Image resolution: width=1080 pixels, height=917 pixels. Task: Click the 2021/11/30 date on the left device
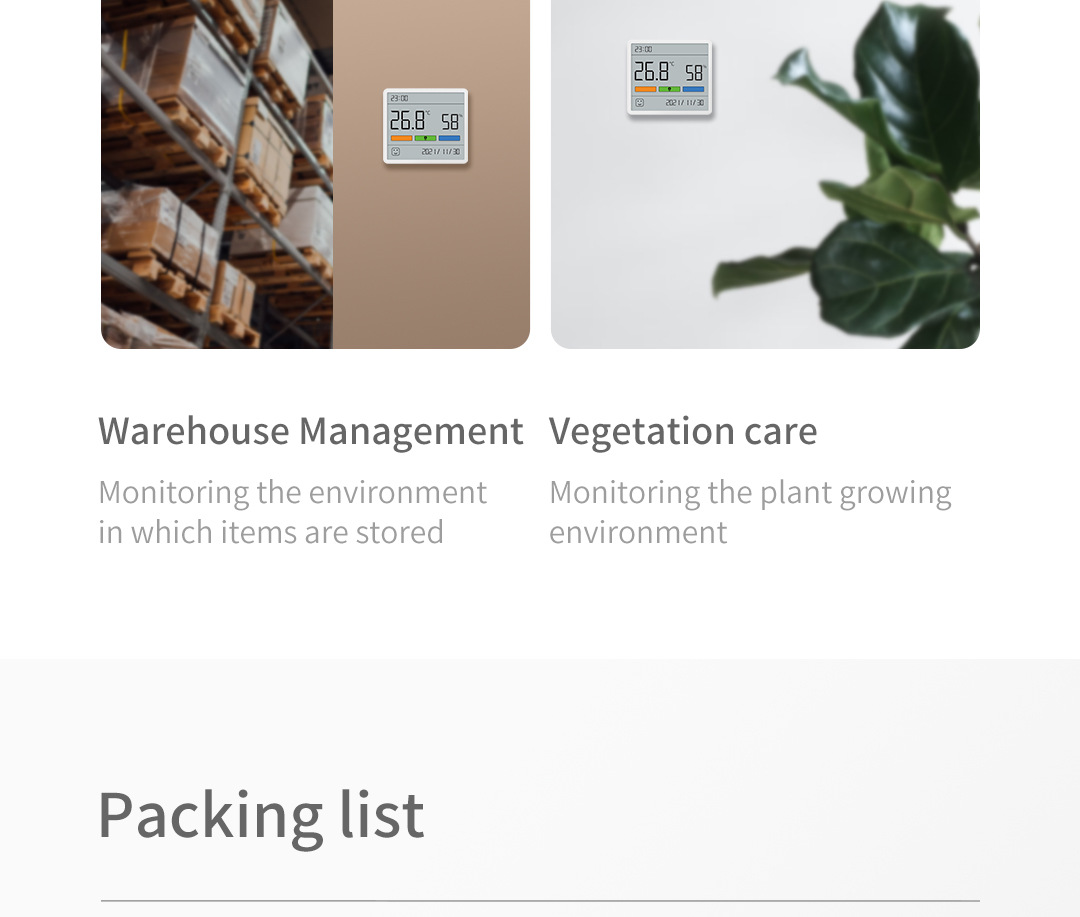click(441, 152)
